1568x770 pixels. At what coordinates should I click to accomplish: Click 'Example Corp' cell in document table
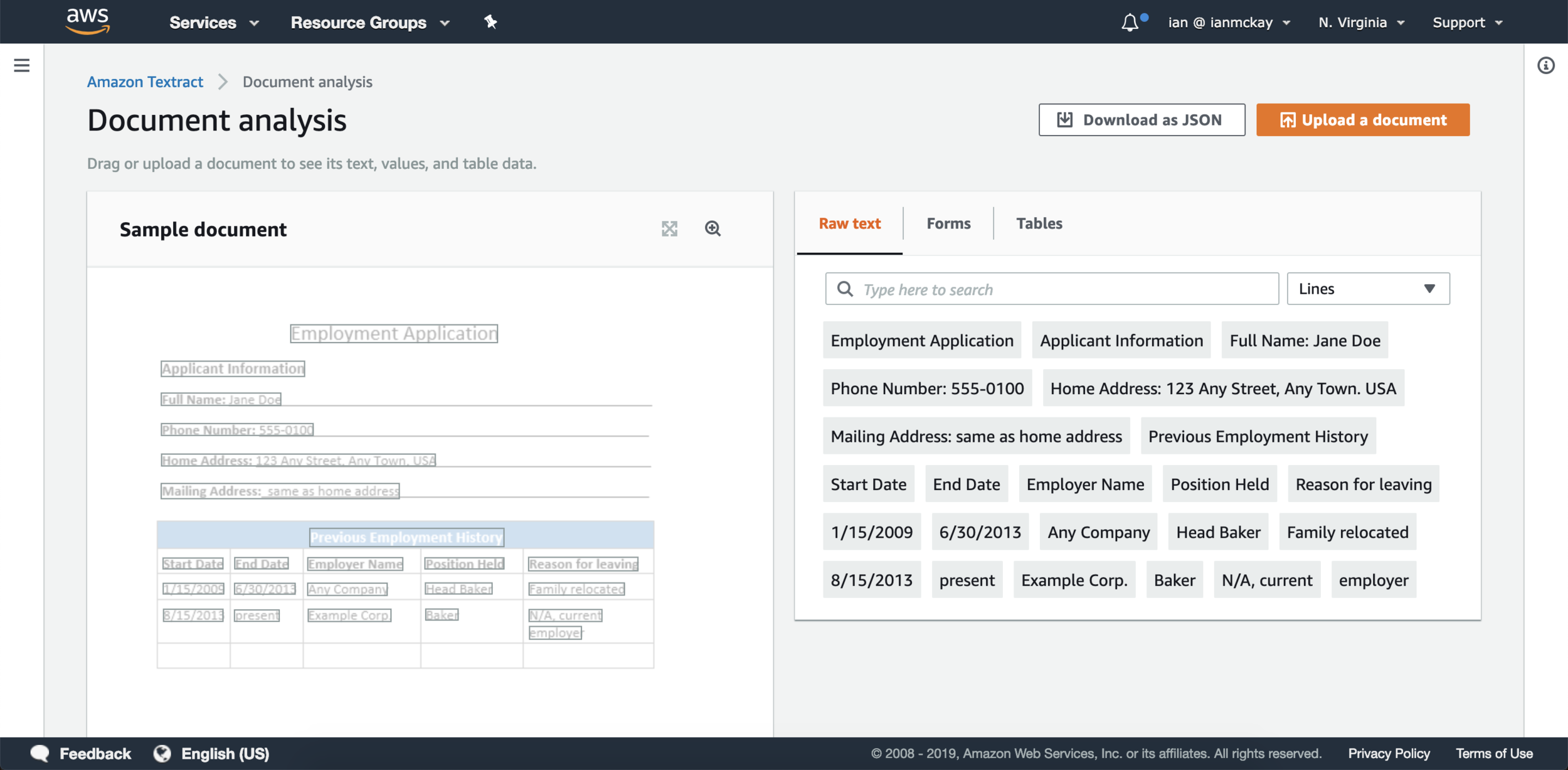click(349, 615)
